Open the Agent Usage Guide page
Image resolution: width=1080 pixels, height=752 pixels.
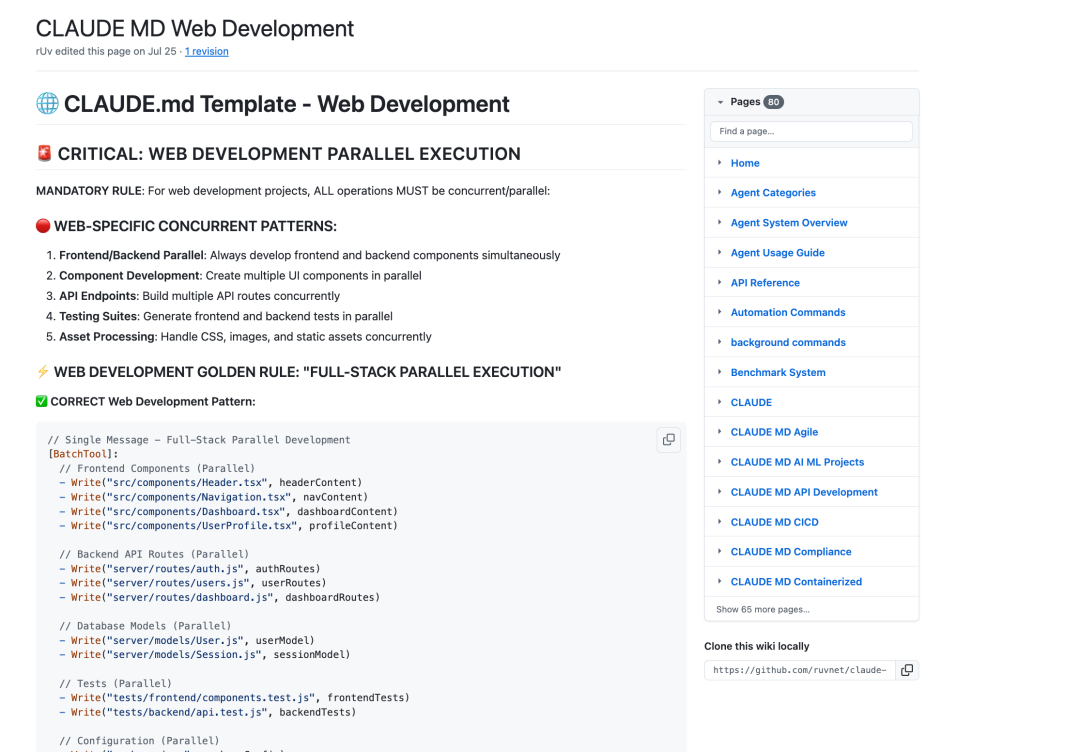(777, 253)
